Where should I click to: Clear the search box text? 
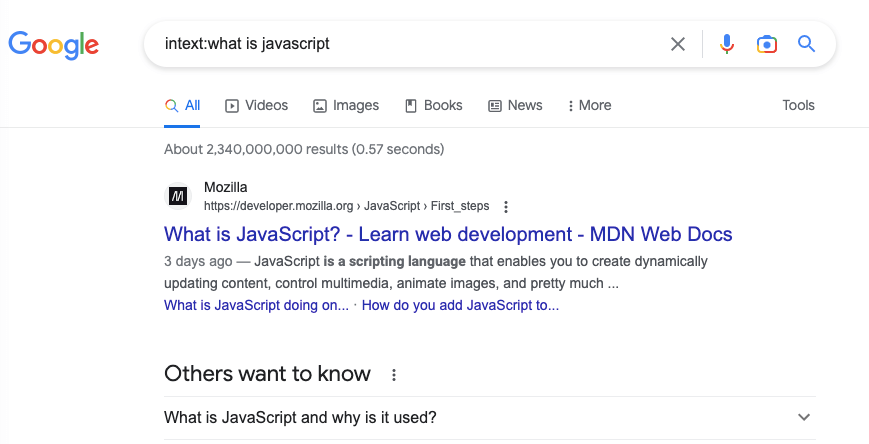[x=678, y=44]
